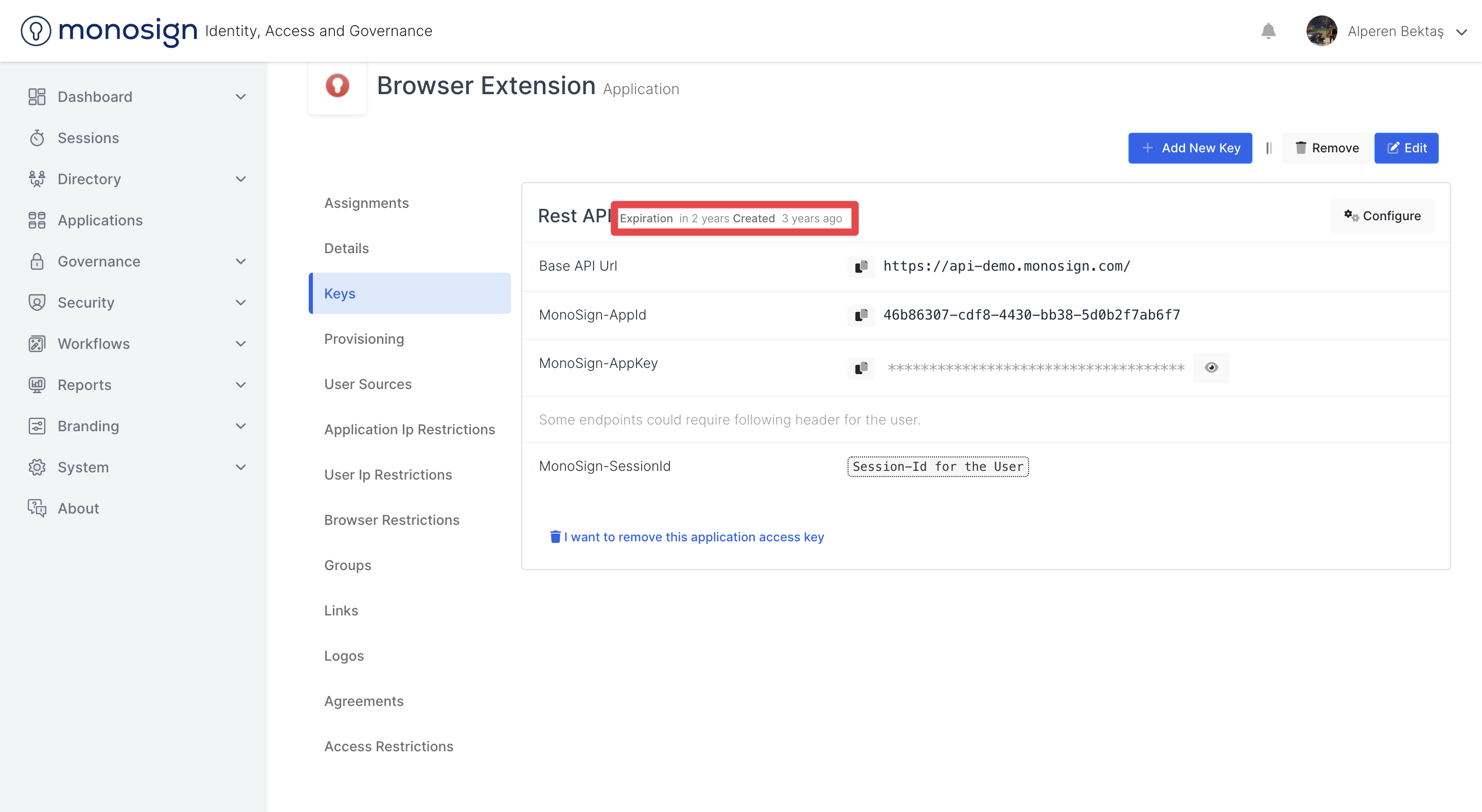Copy the Base API Url value
Image resolution: width=1482 pixels, height=812 pixels.
pyautogui.click(x=861, y=267)
